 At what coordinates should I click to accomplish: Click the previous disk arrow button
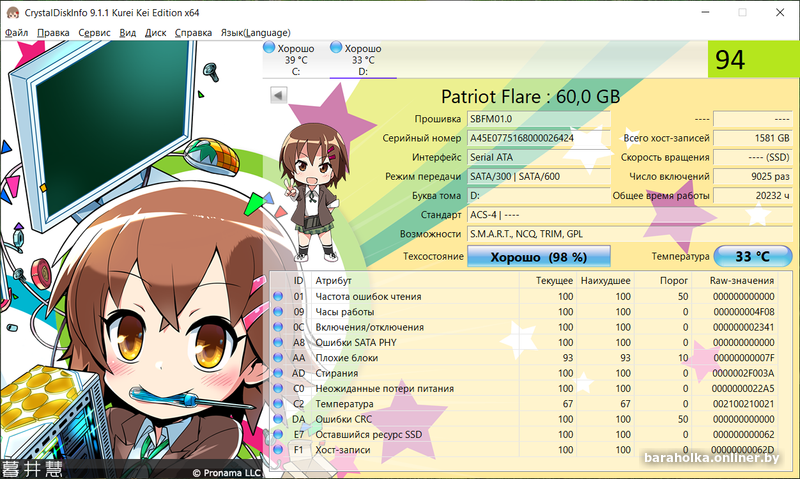click(279, 95)
